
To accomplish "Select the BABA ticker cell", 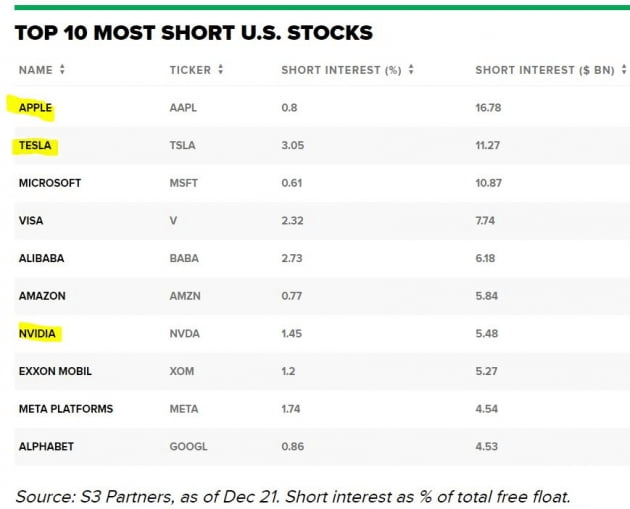I will coord(184,258).
